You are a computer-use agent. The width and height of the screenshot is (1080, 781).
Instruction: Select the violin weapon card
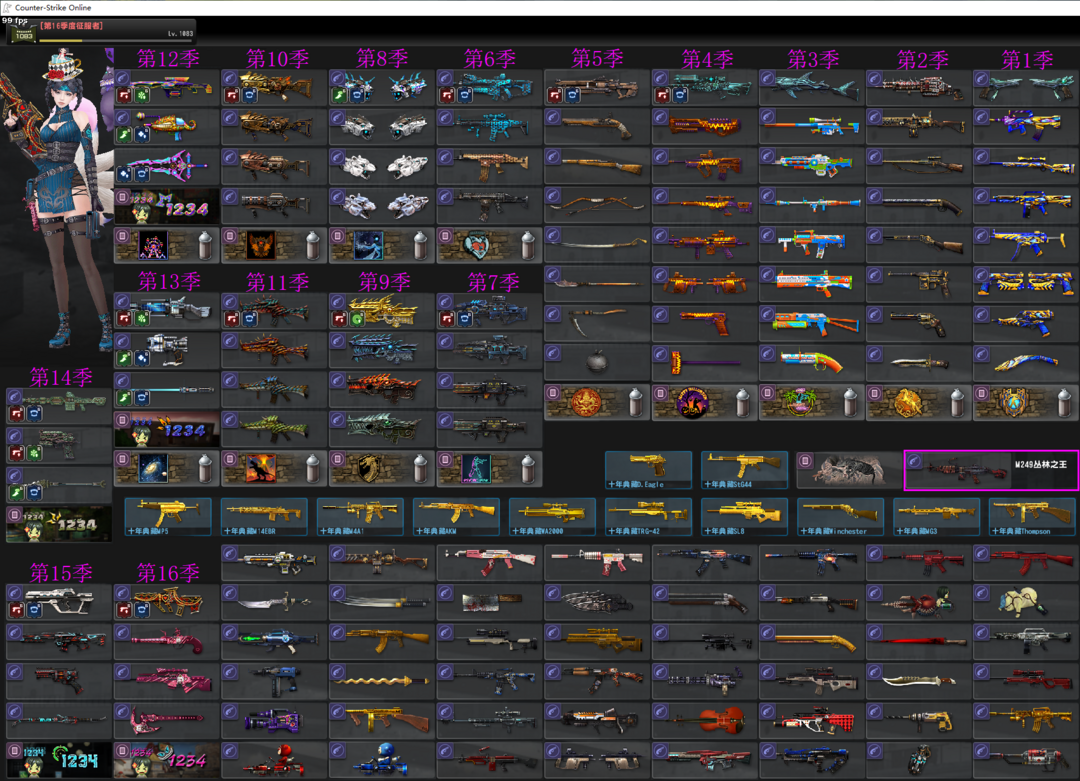point(704,720)
